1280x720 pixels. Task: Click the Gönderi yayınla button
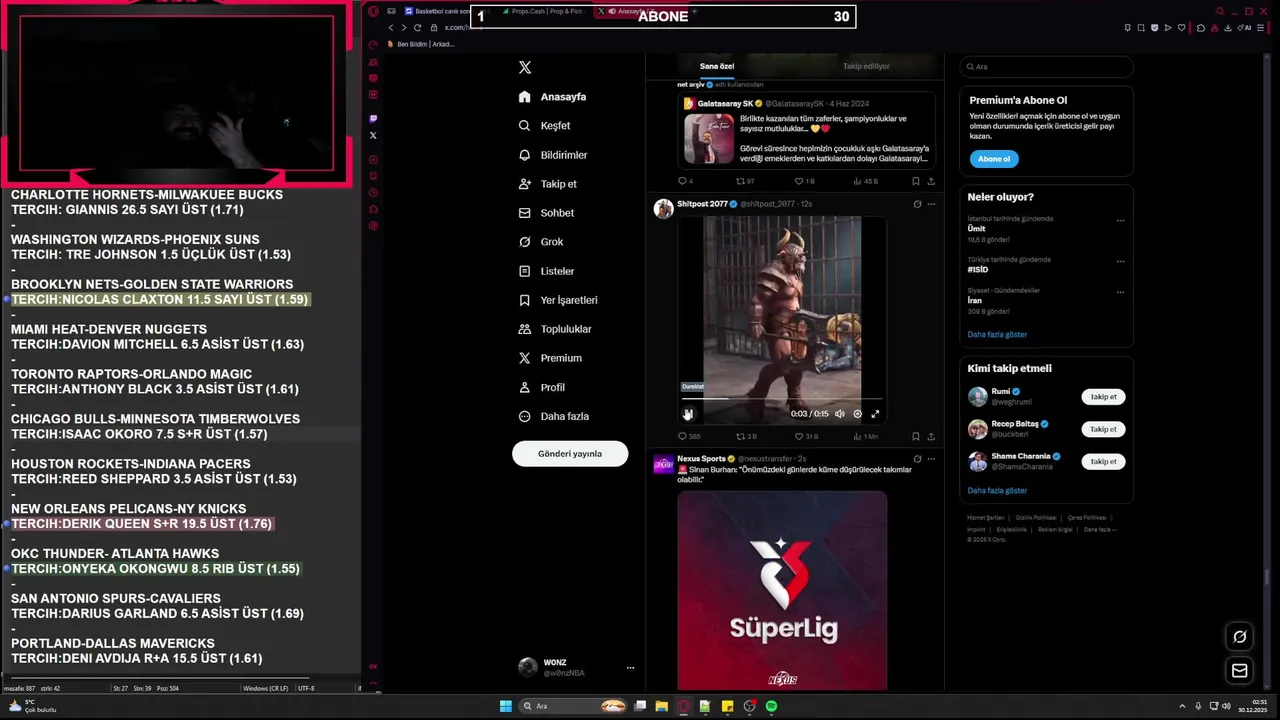570,453
